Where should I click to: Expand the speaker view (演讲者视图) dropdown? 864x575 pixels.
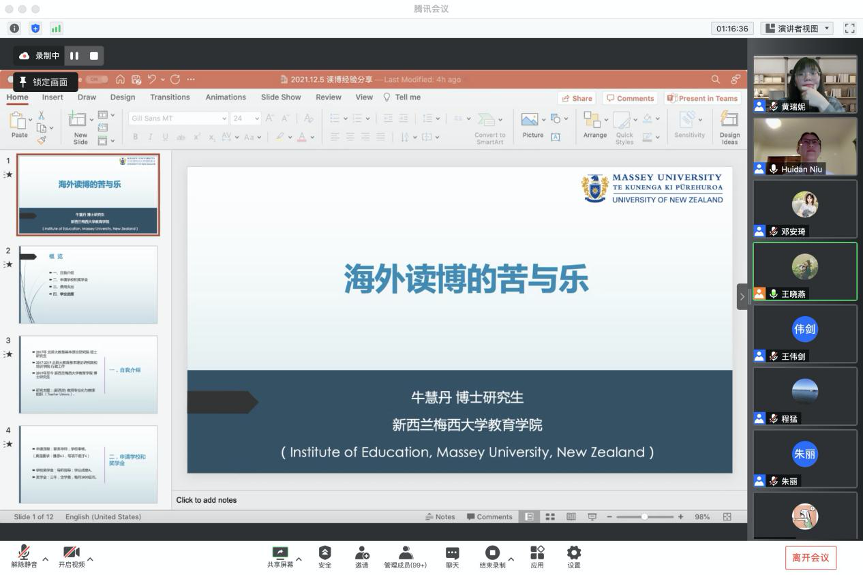coord(797,28)
